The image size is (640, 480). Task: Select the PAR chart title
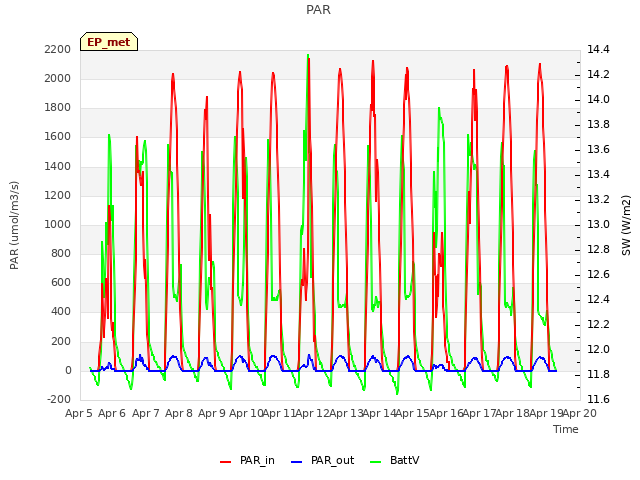click(x=318, y=10)
